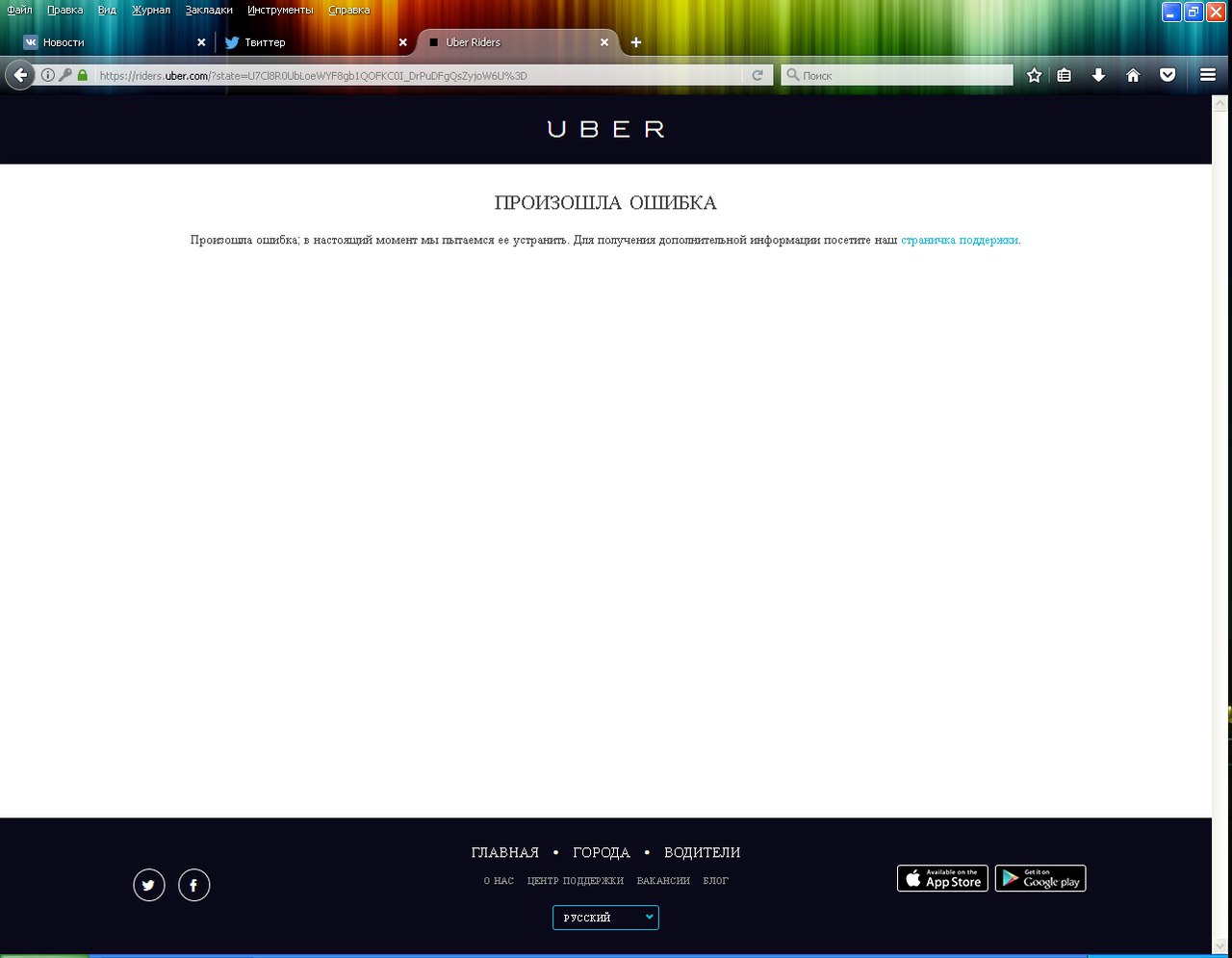Select the Uber Riders tab
Image resolution: width=1232 pixels, height=958 pixels.
pos(518,42)
